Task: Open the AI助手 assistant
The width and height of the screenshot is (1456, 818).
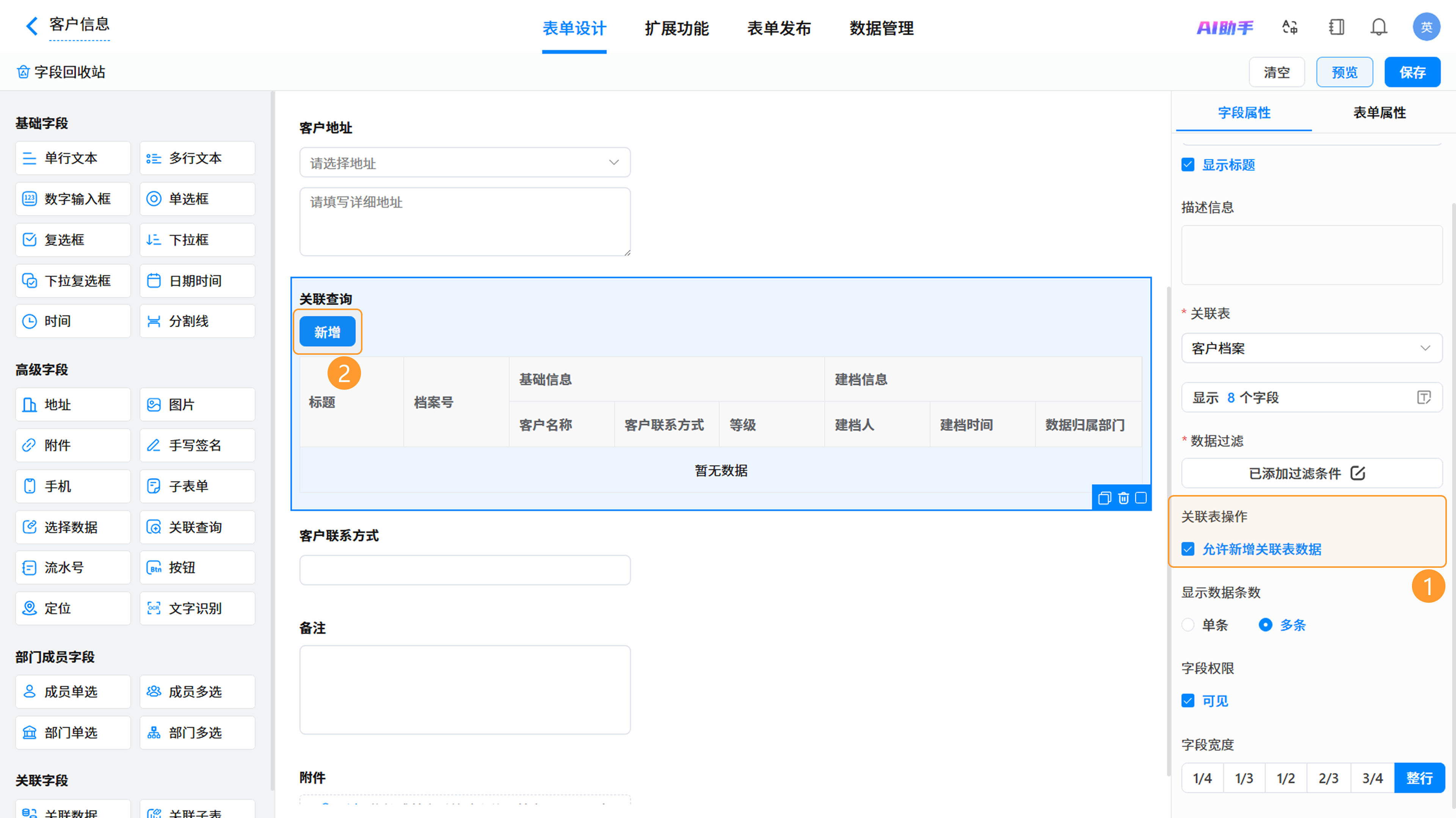Action: (1224, 27)
